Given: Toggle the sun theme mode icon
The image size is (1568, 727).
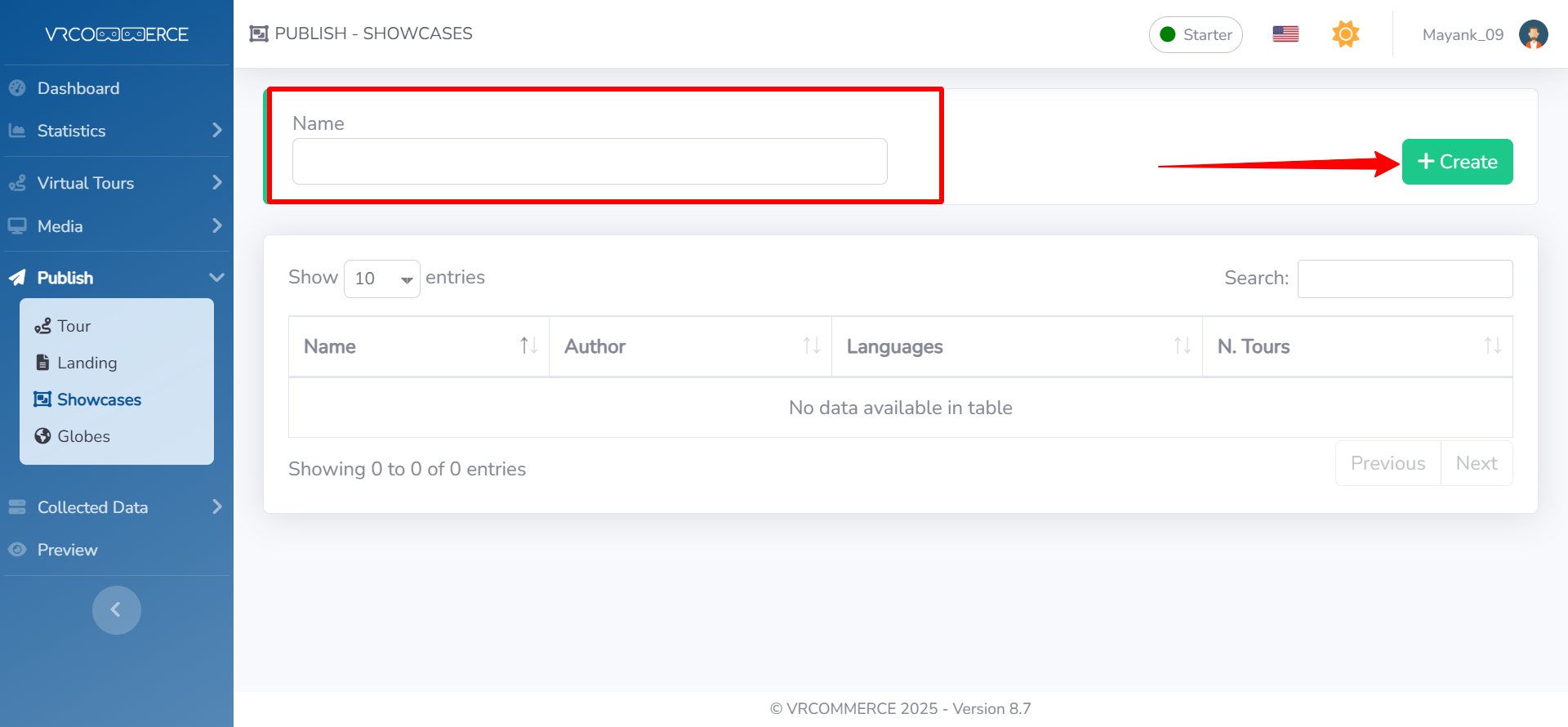Looking at the screenshot, I should point(1345,34).
